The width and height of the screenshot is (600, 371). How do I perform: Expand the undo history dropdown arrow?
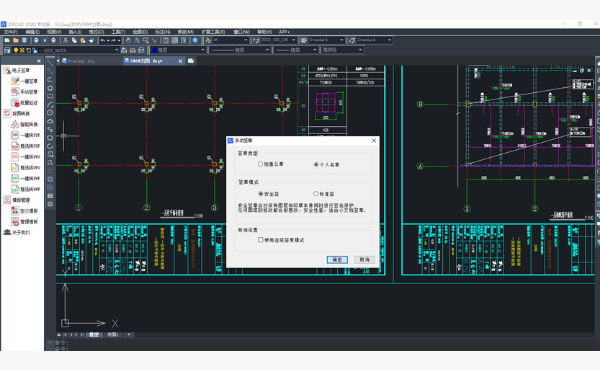pyautogui.click(x=108, y=40)
